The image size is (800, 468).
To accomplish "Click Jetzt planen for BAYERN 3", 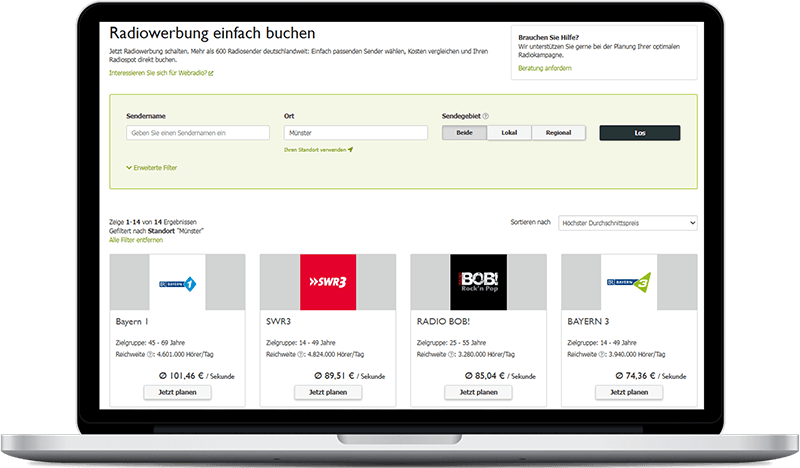I will (x=629, y=392).
